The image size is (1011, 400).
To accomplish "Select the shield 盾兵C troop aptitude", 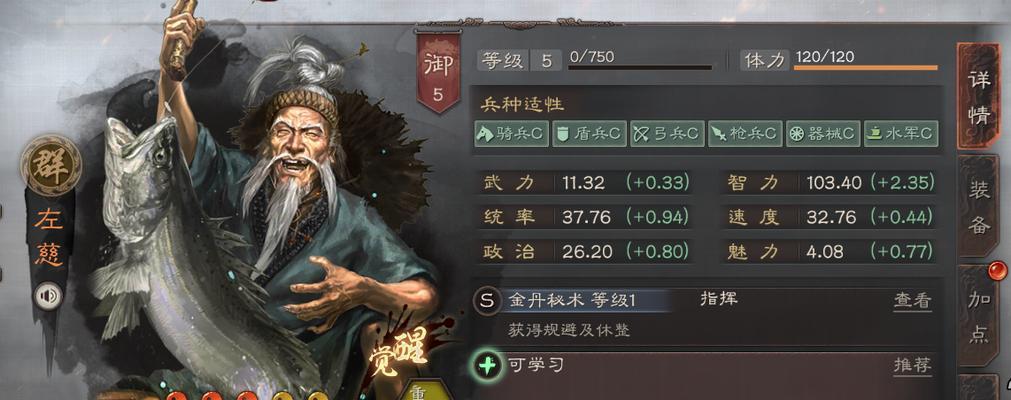I will 589,134.
